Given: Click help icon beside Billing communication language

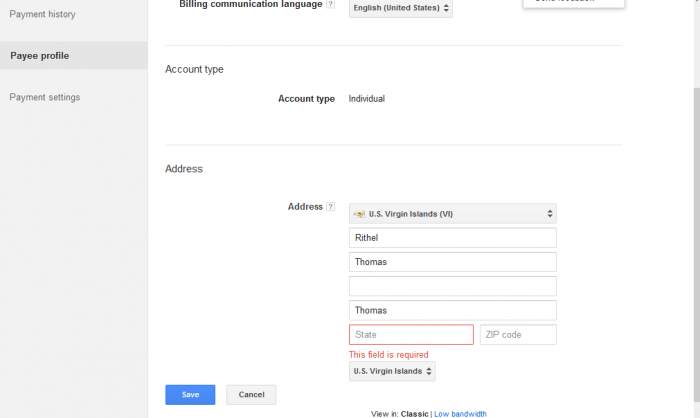Looking at the screenshot, I should click(331, 5).
